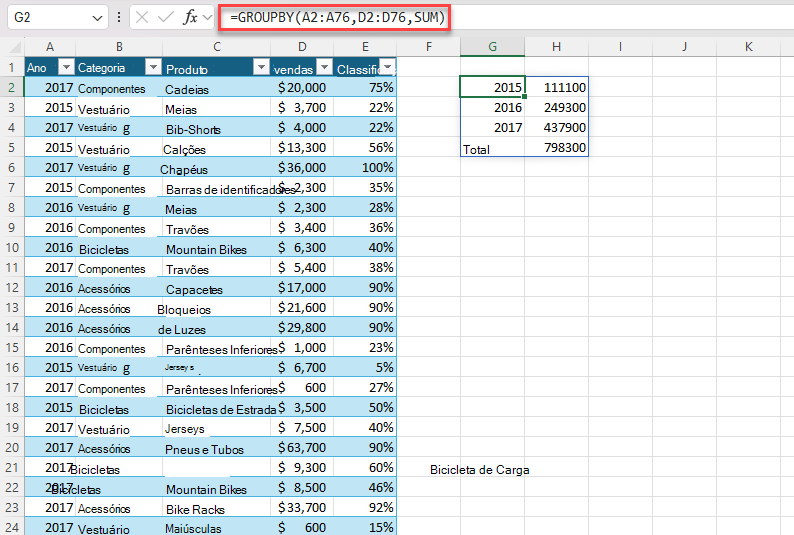Click the $36,000 sales cell
Image resolution: width=794 pixels, height=535 pixels.
pos(302,168)
